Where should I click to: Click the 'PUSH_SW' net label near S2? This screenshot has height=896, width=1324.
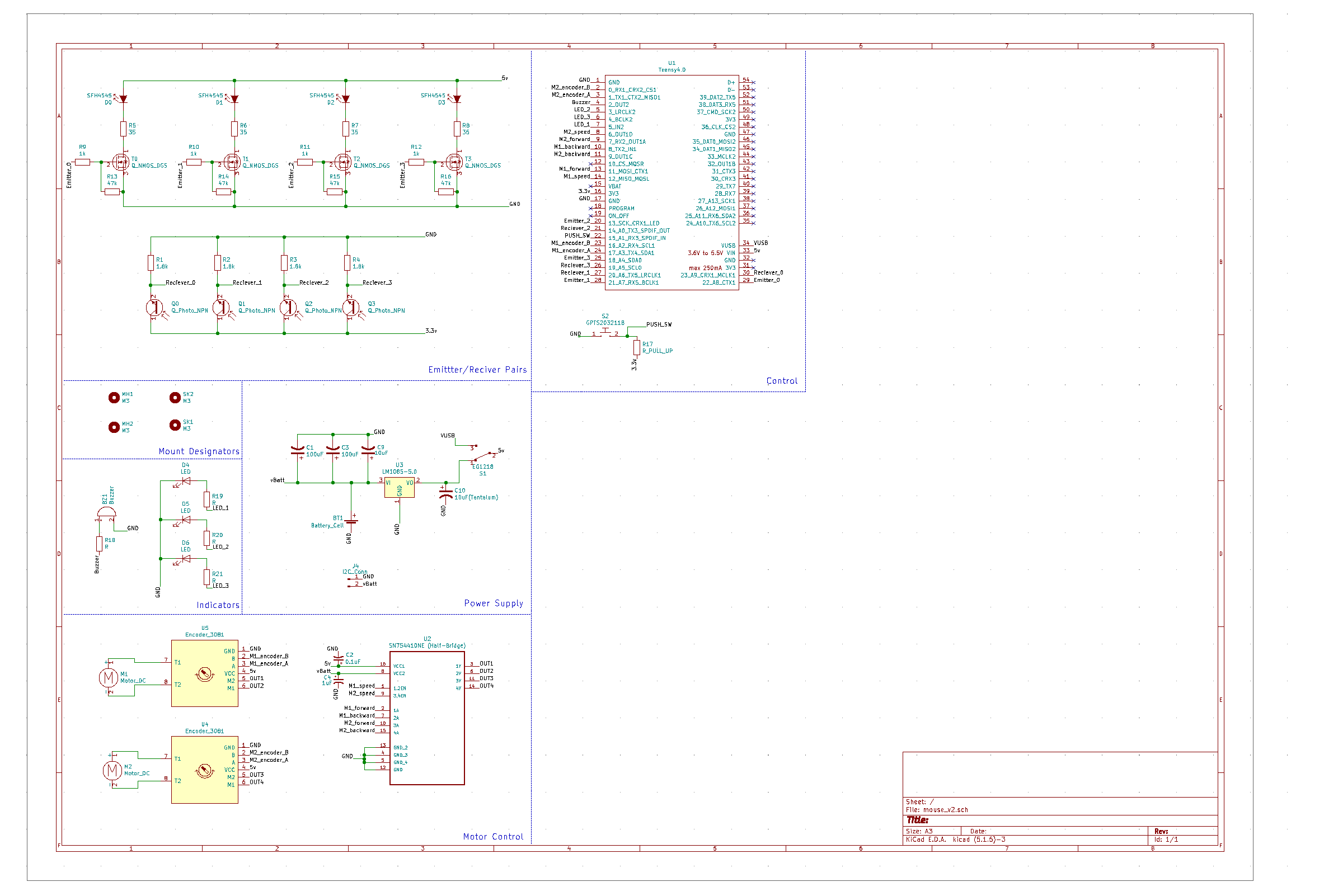coord(659,324)
